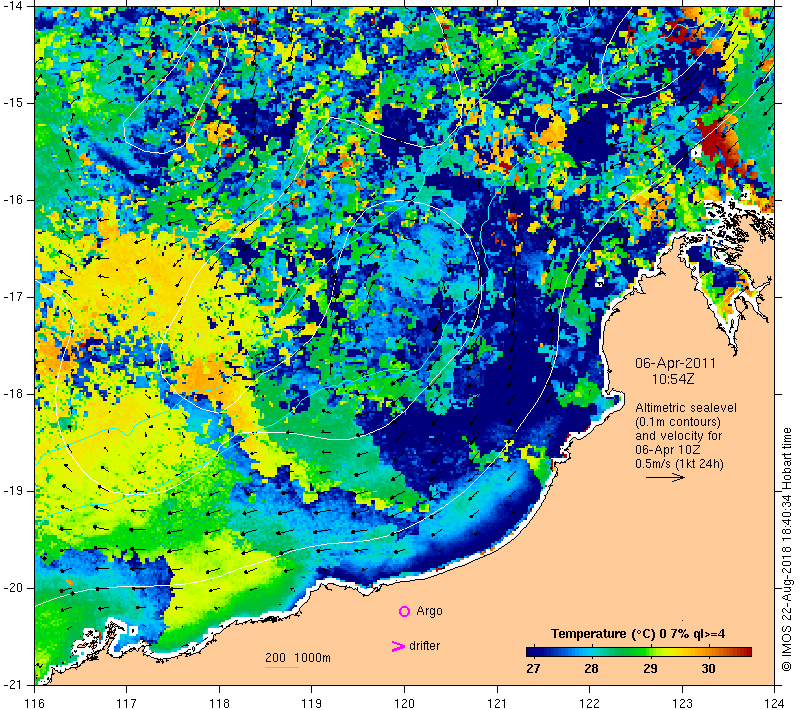Click the 'Altimetric sealevel' label

[686, 408]
